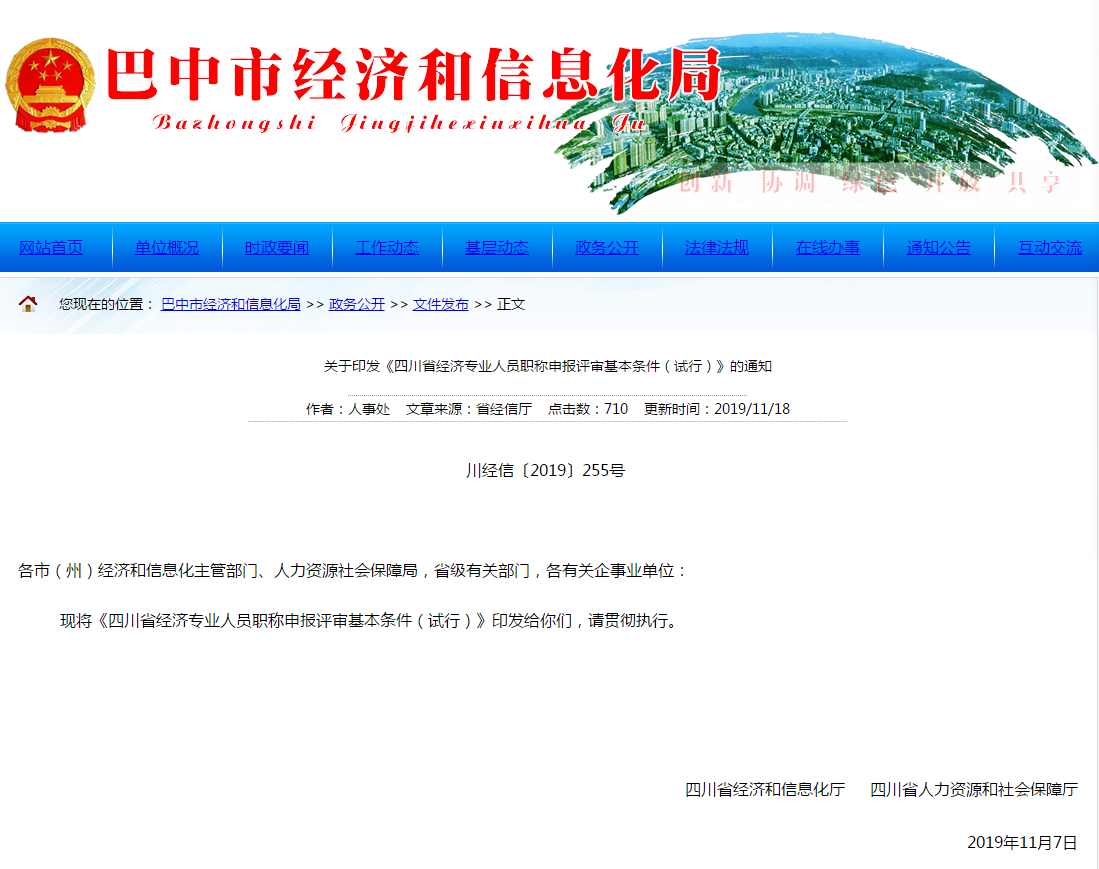The width and height of the screenshot is (1099, 869).
Task: Click the home icon in the breadcrumb bar
Action: coord(27,303)
